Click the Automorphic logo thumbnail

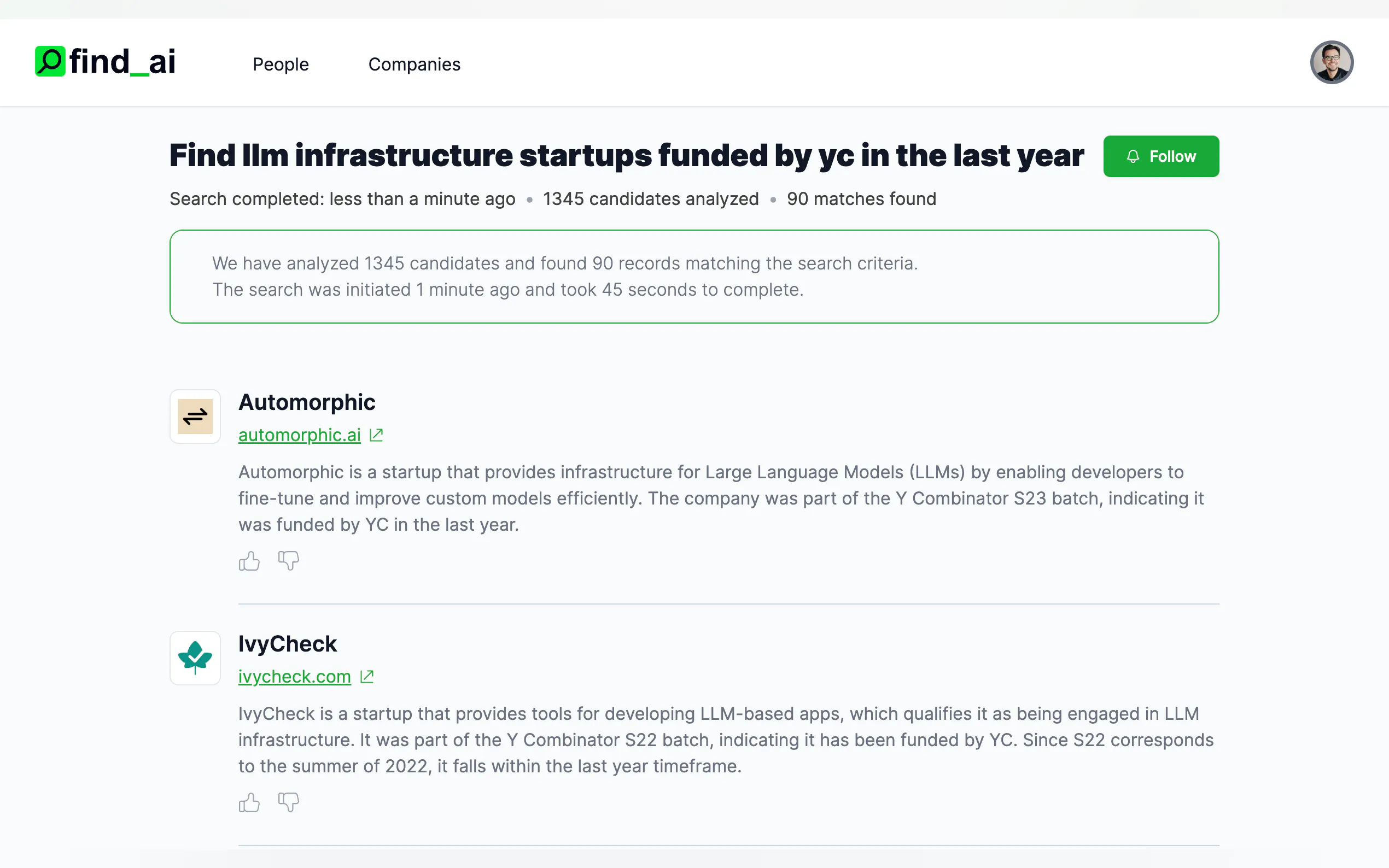coord(195,416)
